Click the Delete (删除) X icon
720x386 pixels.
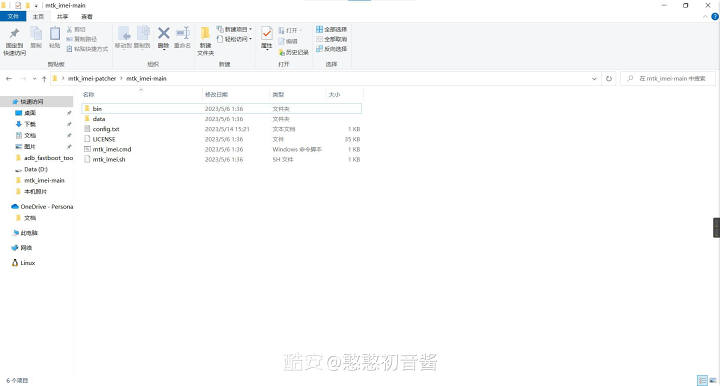[x=163, y=33]
